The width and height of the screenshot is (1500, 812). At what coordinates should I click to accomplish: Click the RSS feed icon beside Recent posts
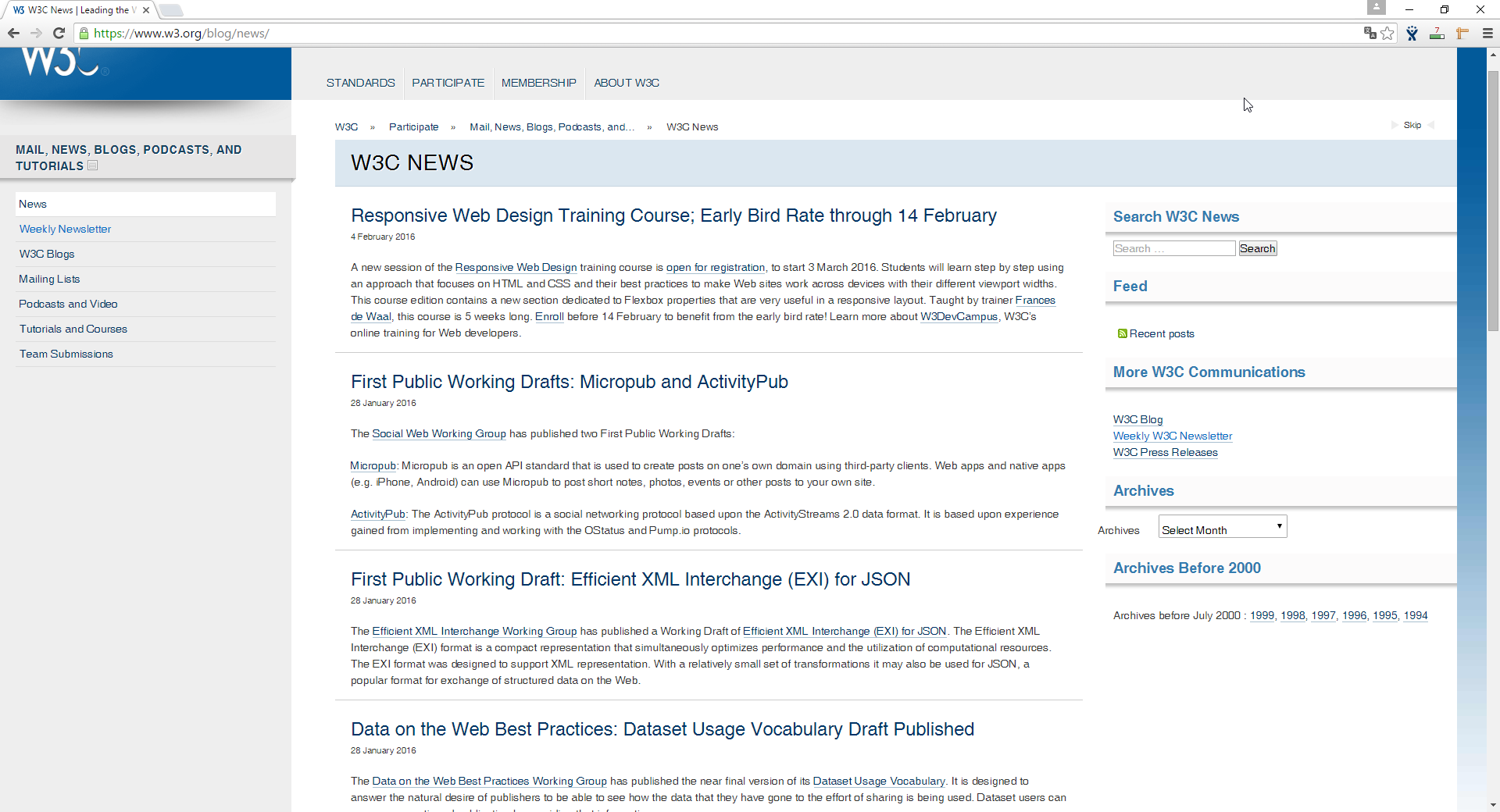click(x=1122, y=333)
